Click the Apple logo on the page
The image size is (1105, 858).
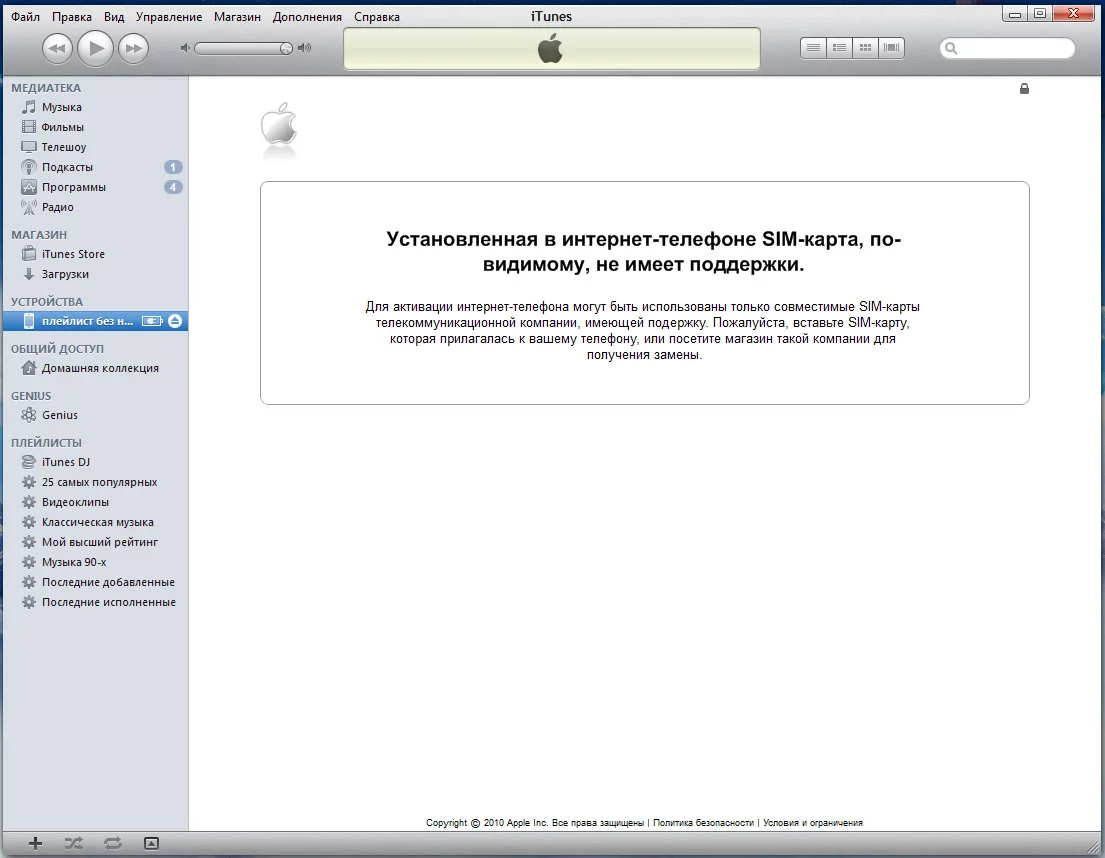(279, 124)
